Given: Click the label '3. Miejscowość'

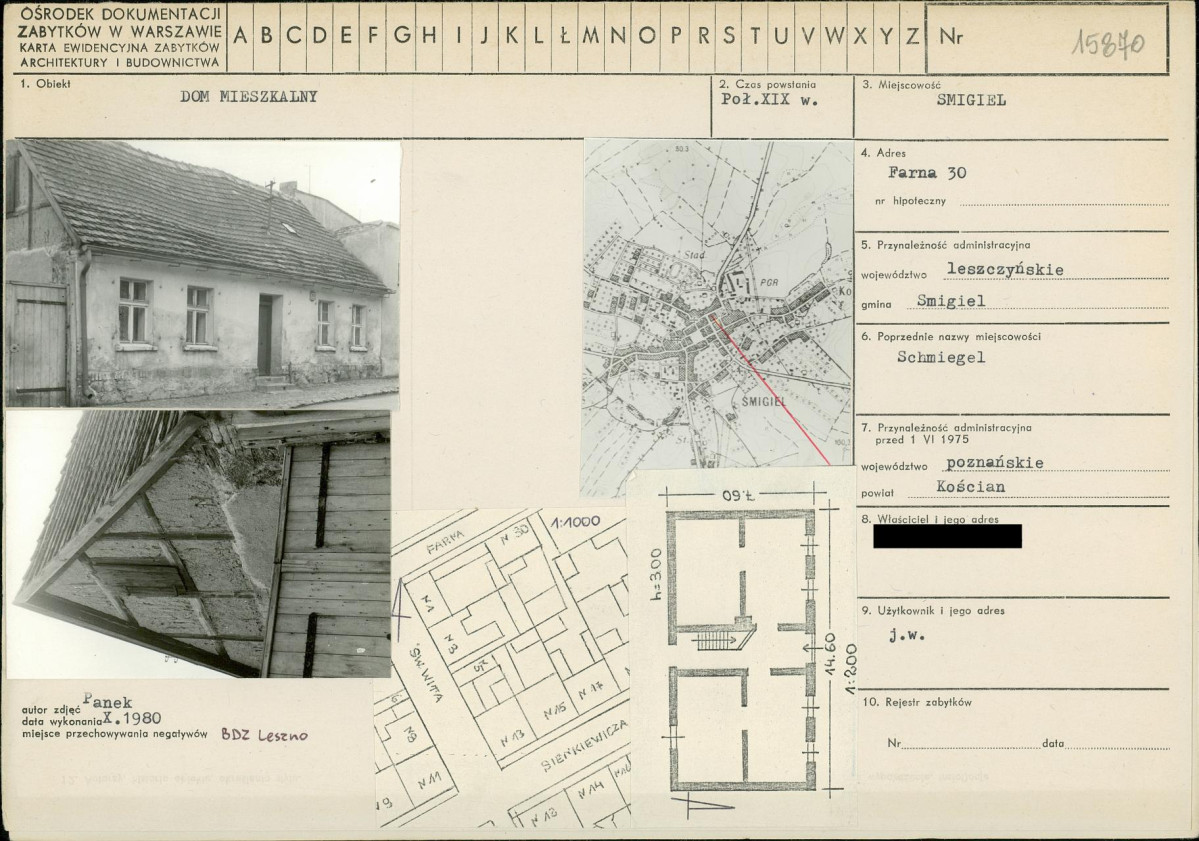Looking at the screenshot, I should coord(902,85).
